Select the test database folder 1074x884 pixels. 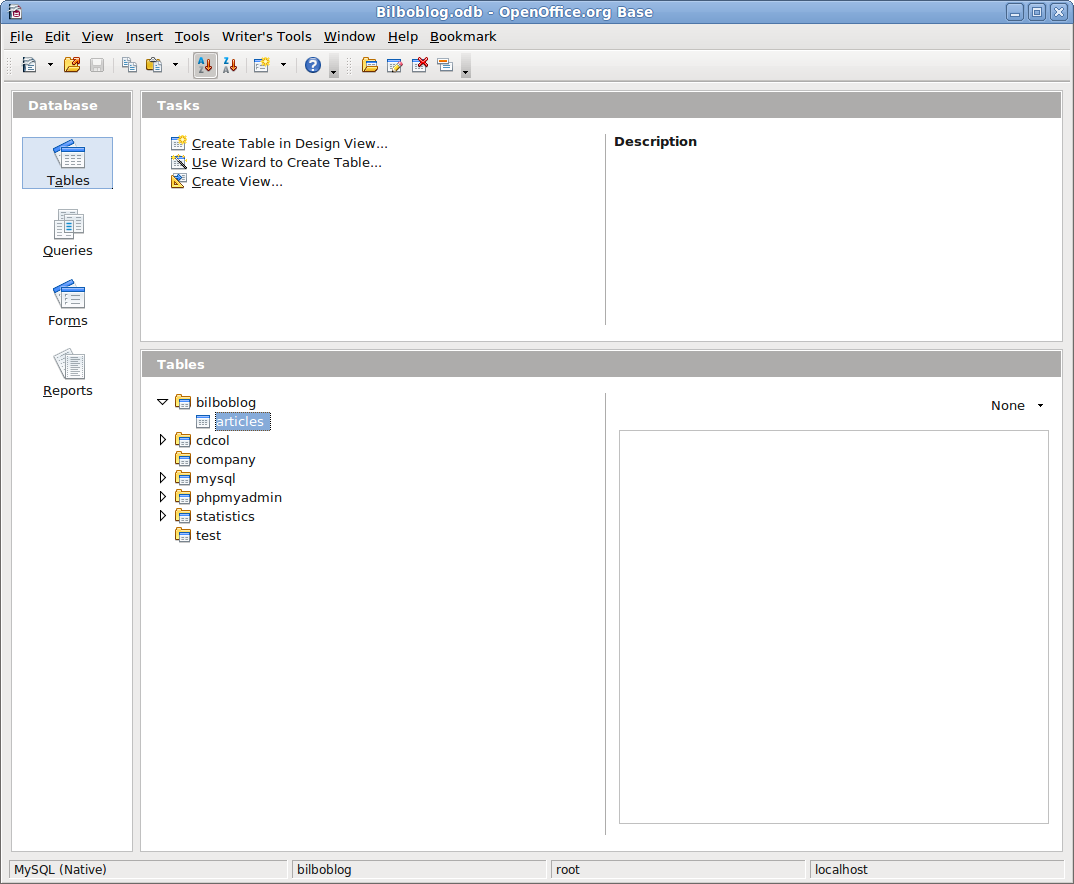(208, 535)
